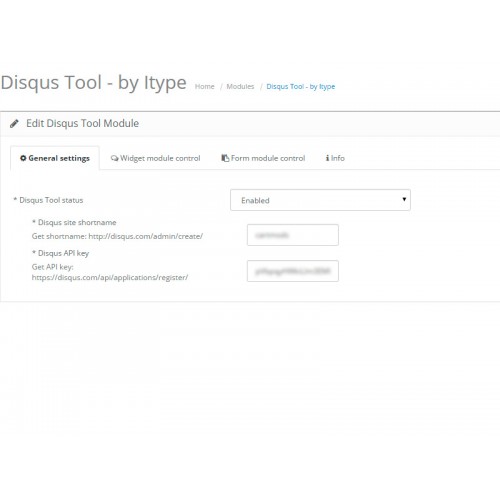The height and width of the screenshot is (500, 500).
Task: Click the Disqus API key input field
Action: click(293, 271)
